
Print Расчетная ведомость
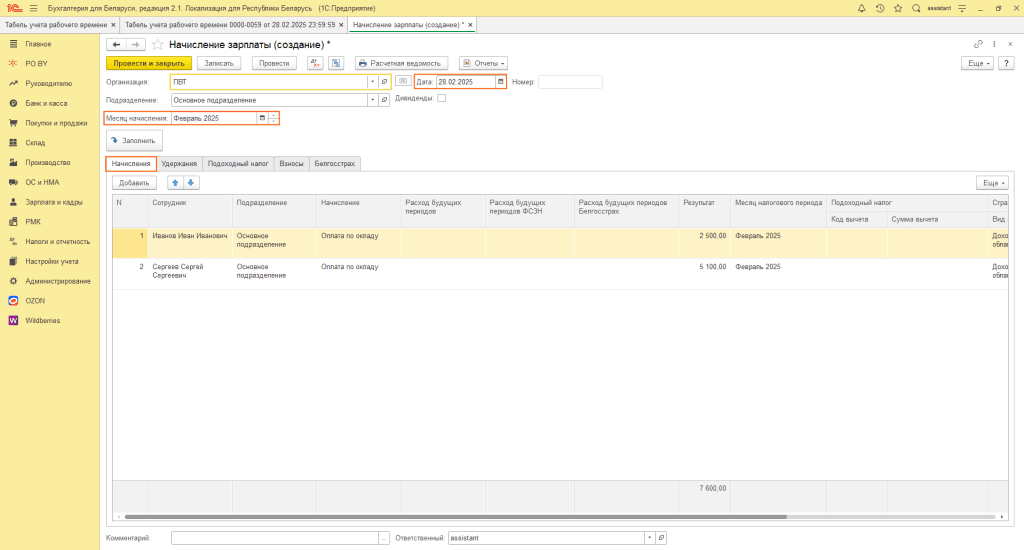click(401, 63)
